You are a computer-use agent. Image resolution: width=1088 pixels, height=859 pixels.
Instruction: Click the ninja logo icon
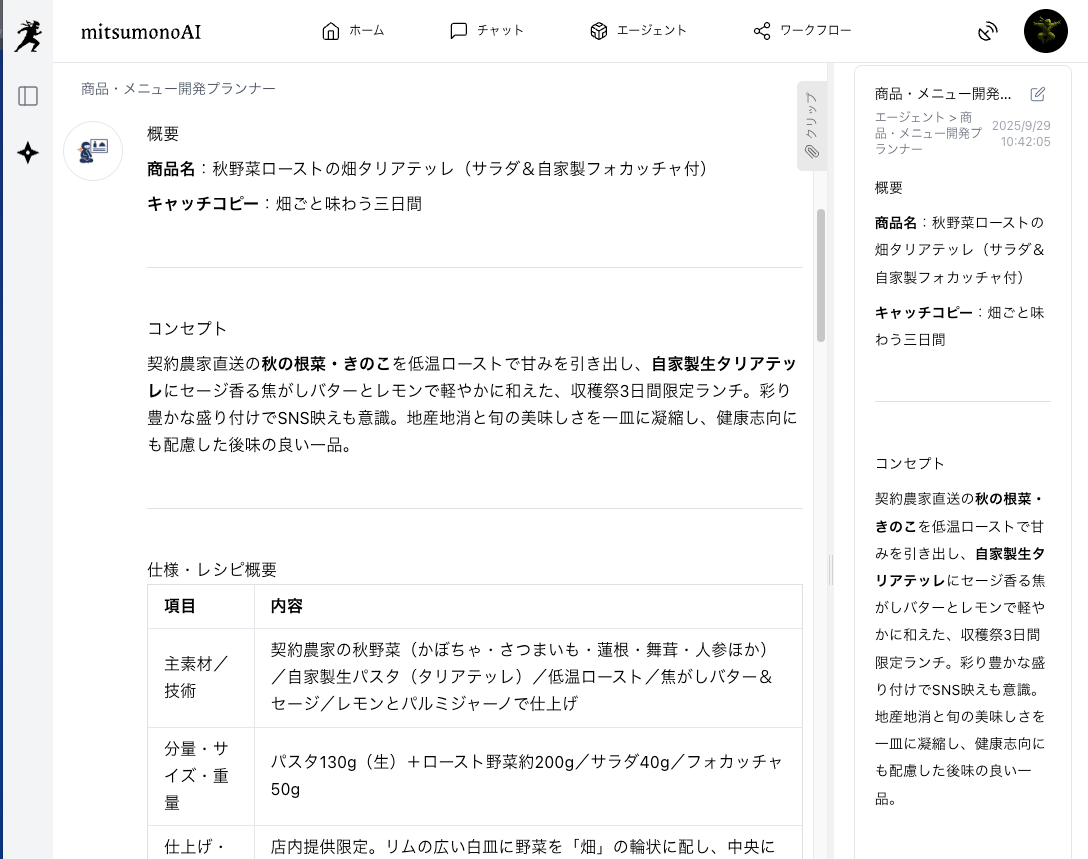coord(28,36)
